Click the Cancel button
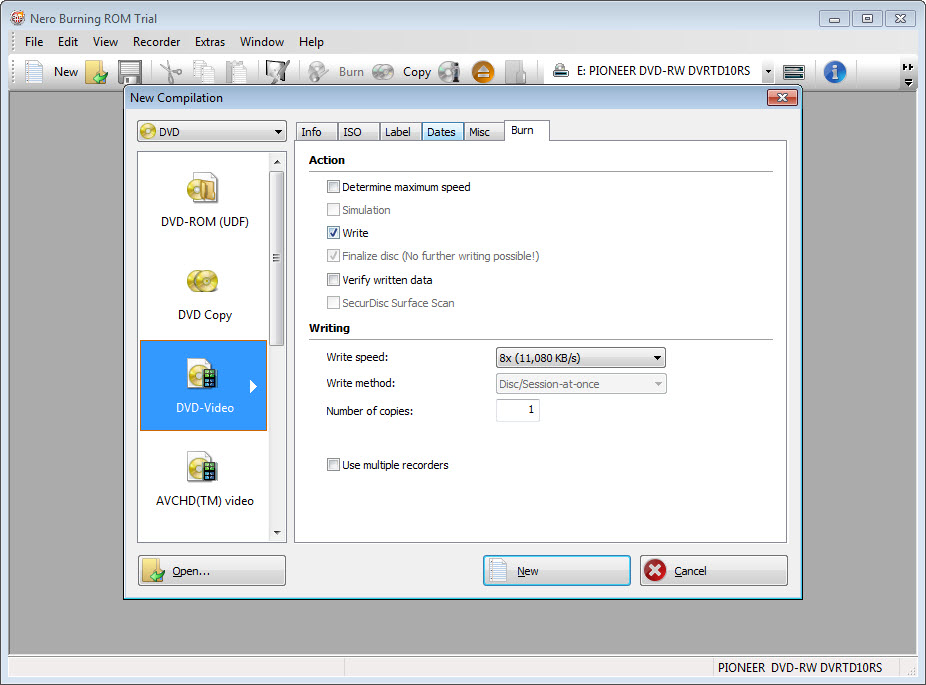This screenshot has width=926, height=685. pyautogui.click(x=713, y=570)
